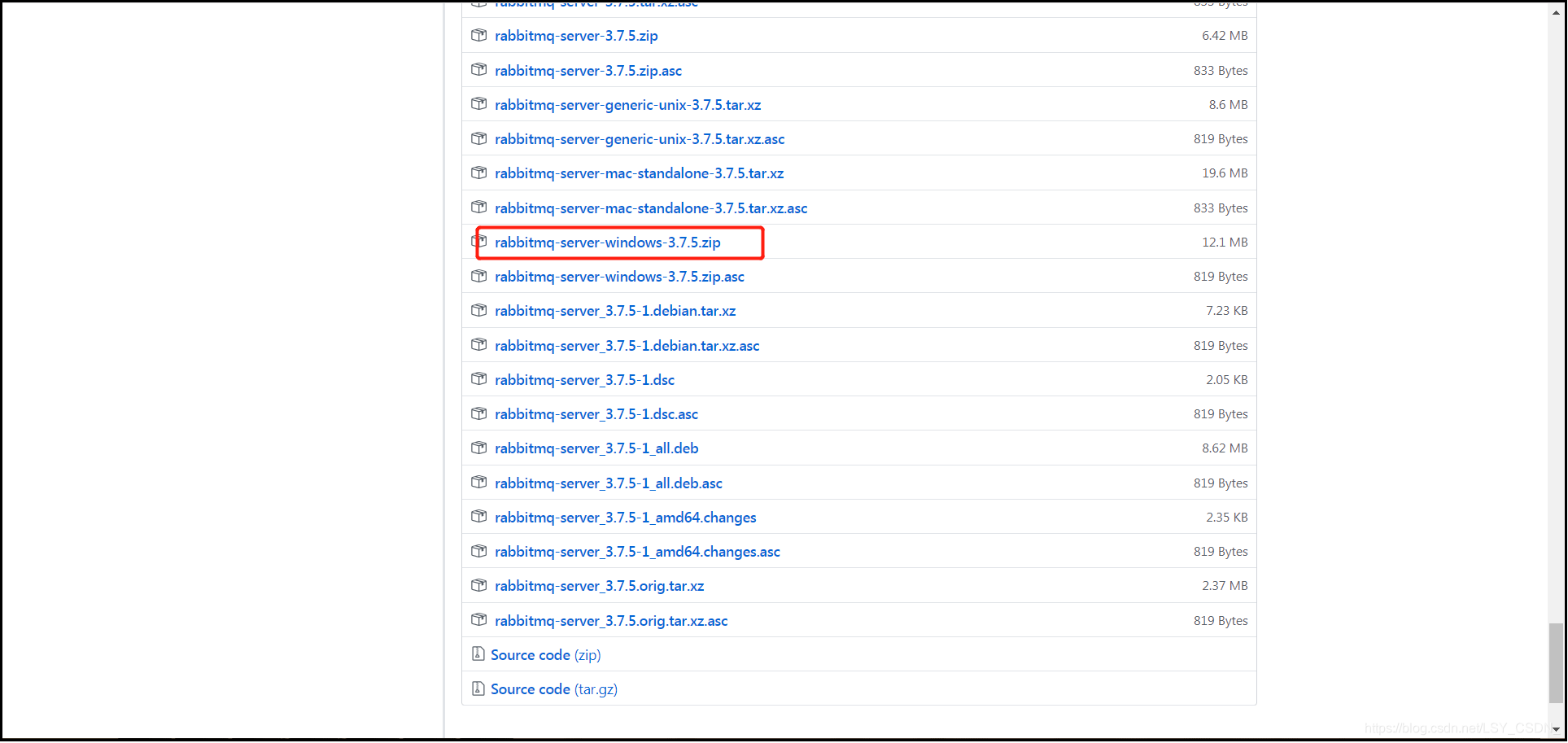Click package icon beside amd64.changes.asc
Image resolution: width=1568 pixels, height=743 pixels.
(479, 551)
